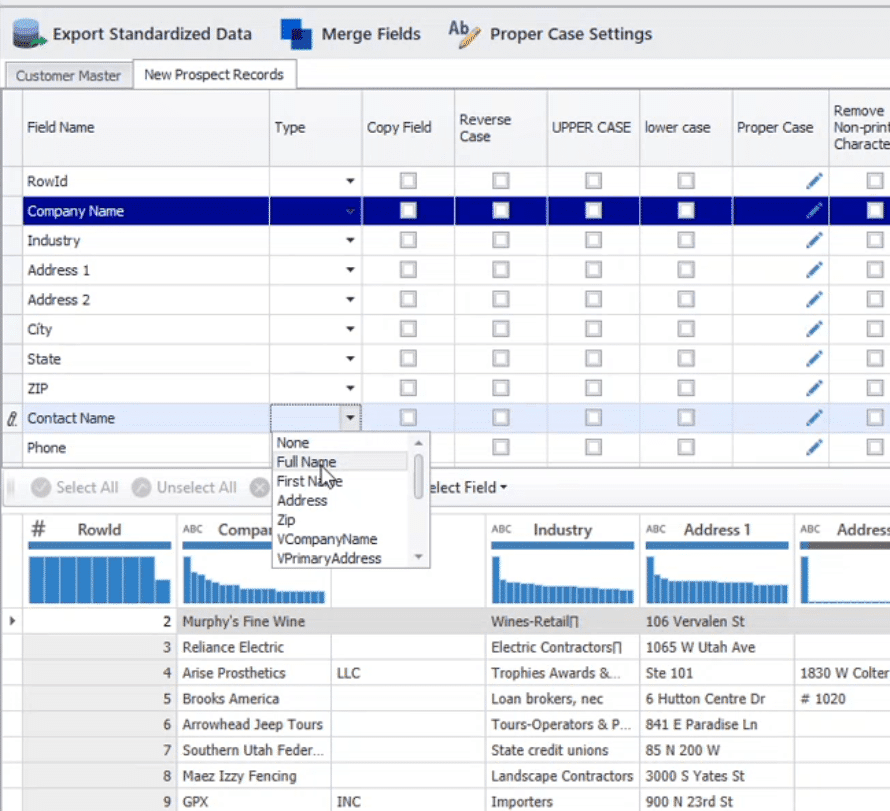
Task: Edit Proper Case pencil for Industry row
Action: click(x=814, y=240)
